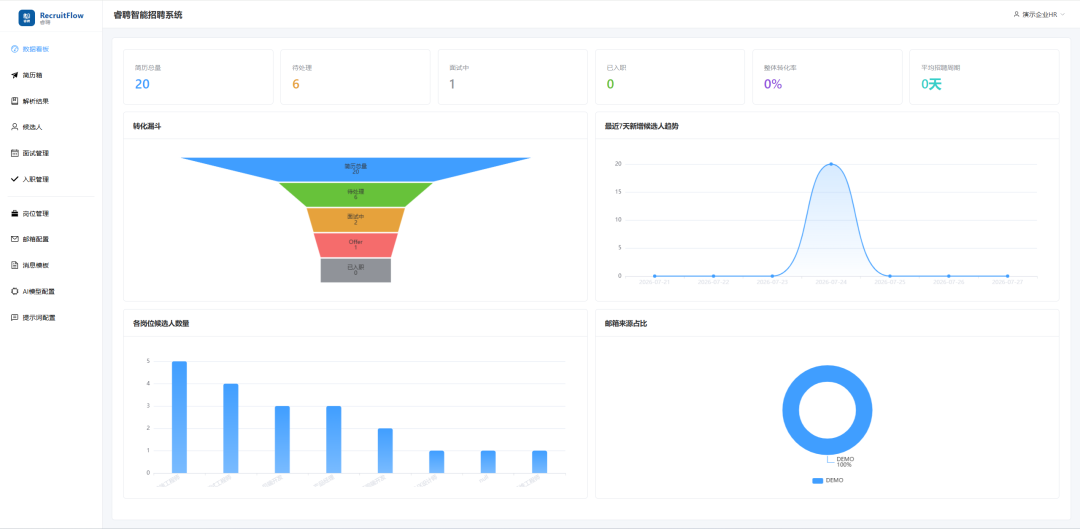This screenshot has height=529, width=1080.
Task: Select the 提示词配置 chat icon
Action: [15, 318]
